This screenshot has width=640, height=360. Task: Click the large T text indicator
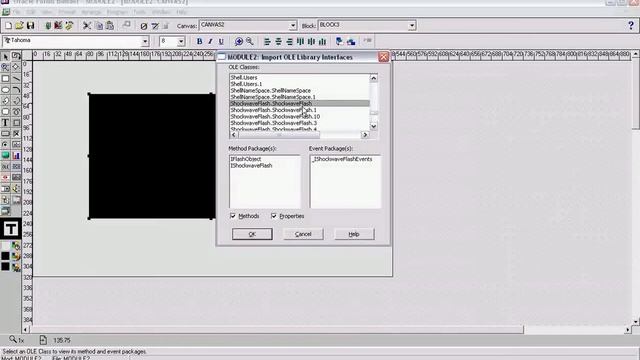(11, 229)
